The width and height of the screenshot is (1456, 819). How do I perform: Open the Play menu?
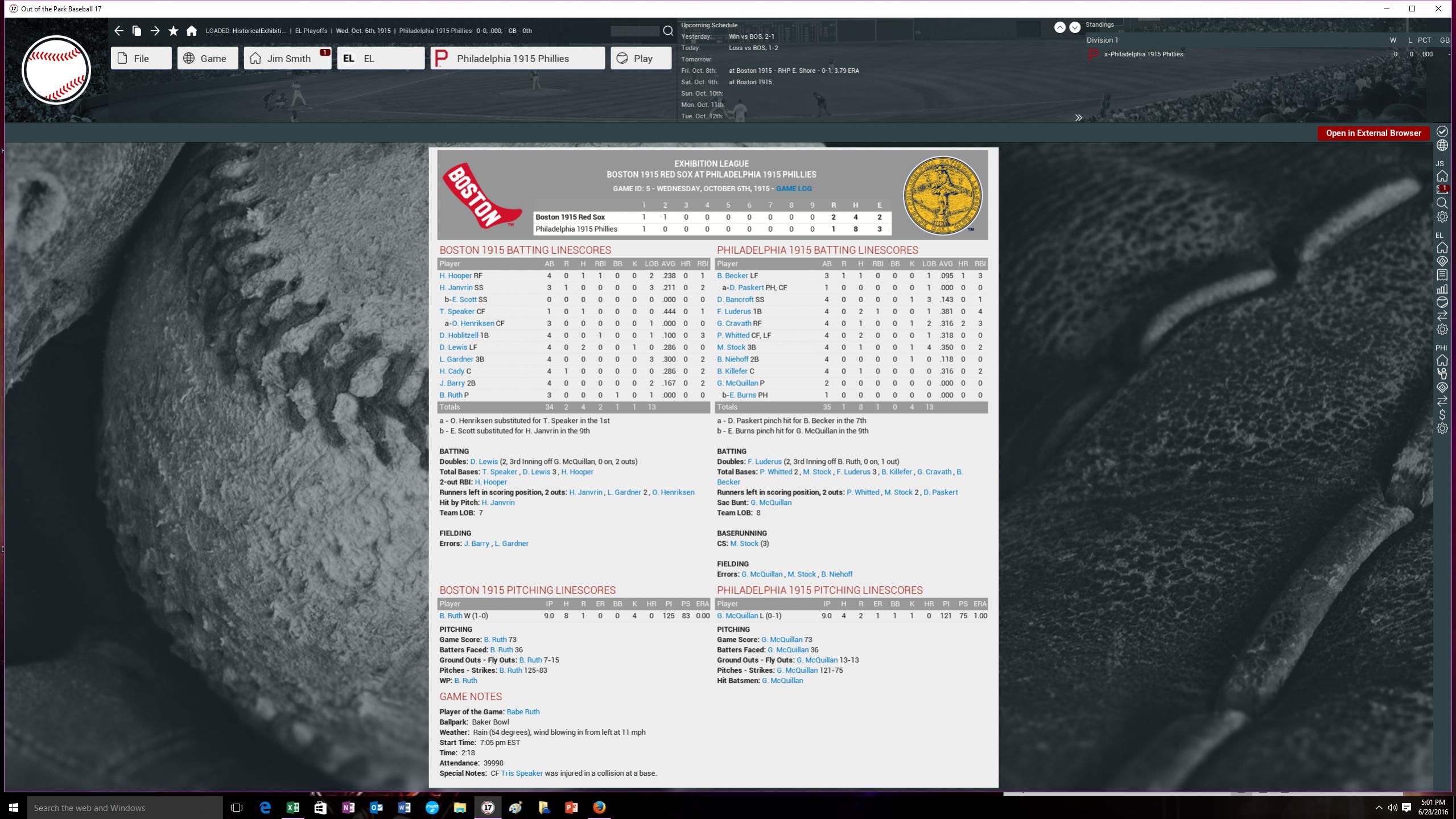tap(641, 58)
